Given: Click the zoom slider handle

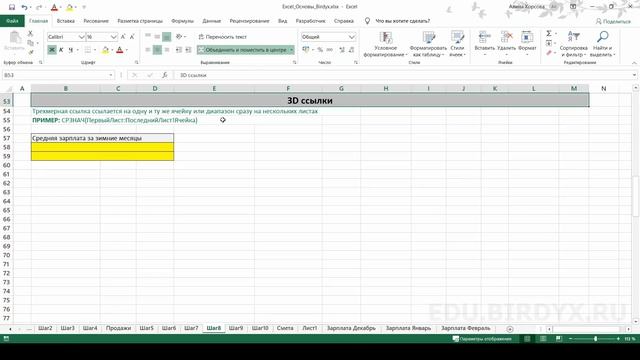Looking at the screenshot, I should (596, 339).
